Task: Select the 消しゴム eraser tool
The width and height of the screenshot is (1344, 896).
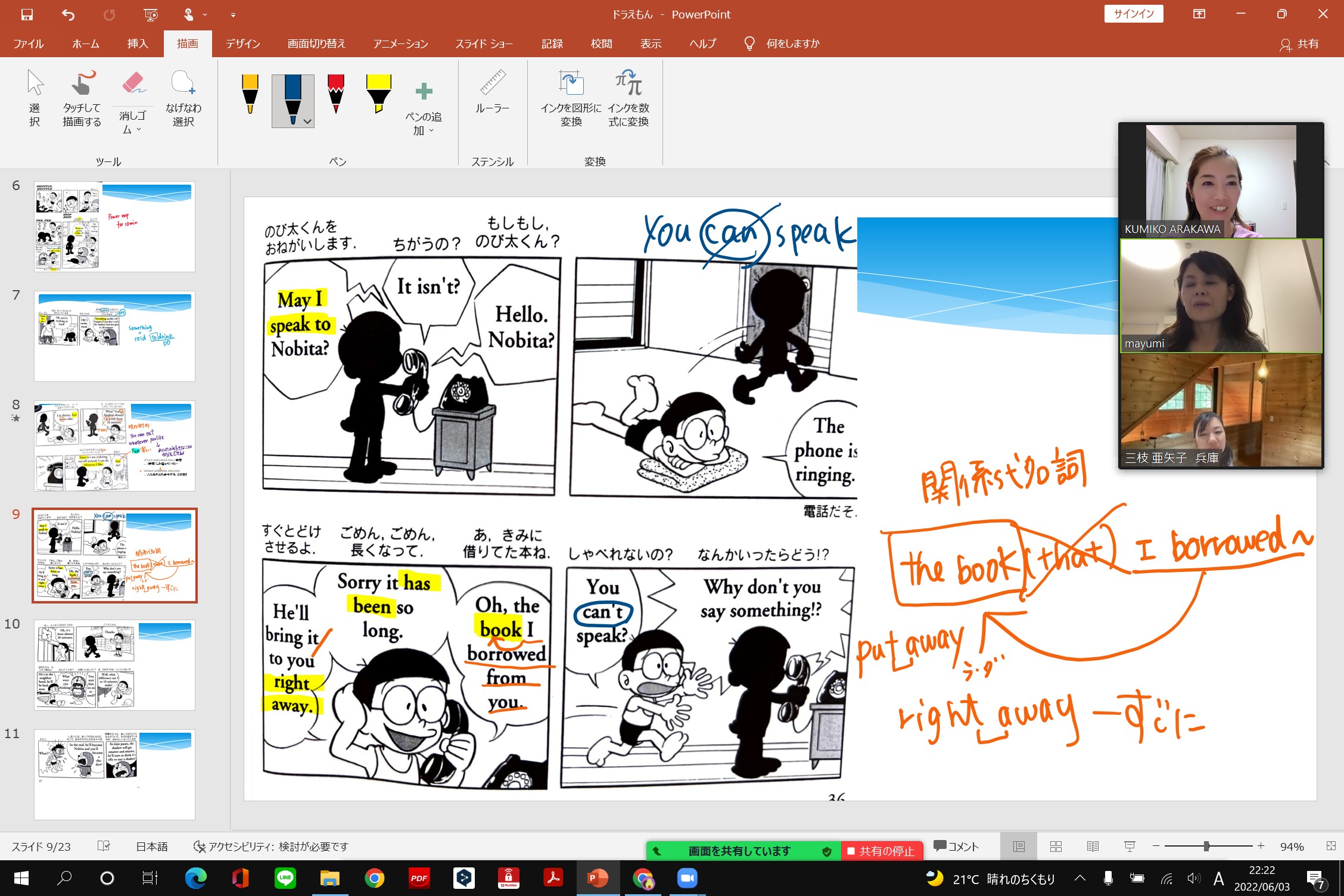Action: pos(133,89)
